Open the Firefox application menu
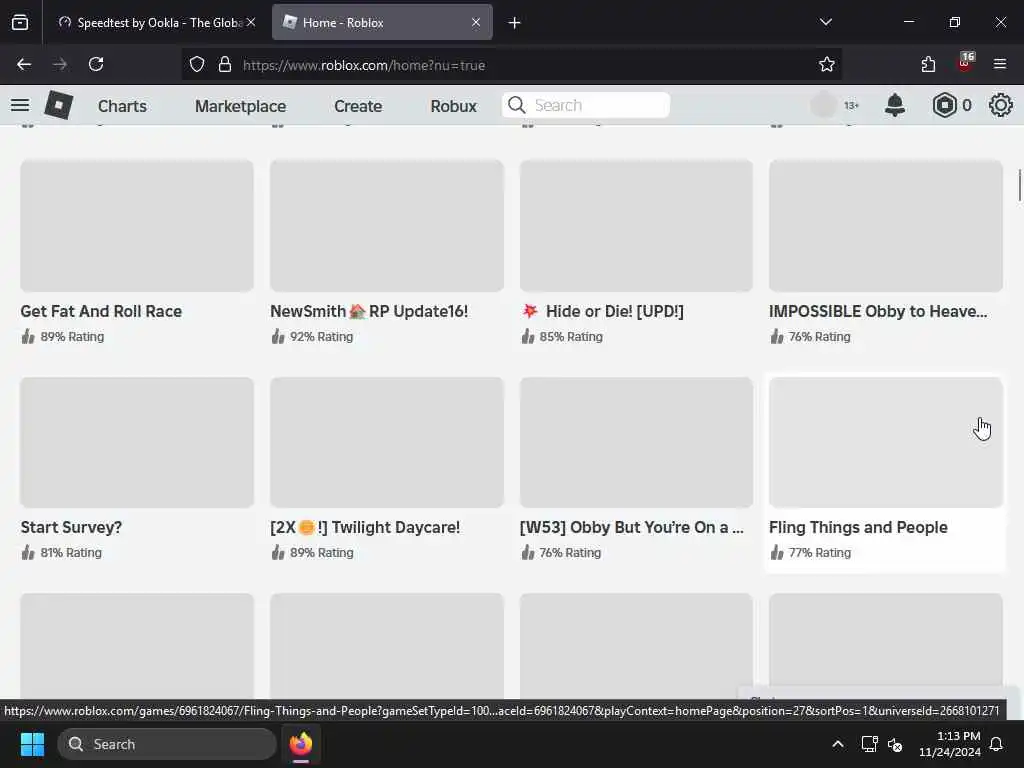The width and height of the screenshot is (1024, 768). 1000,64
